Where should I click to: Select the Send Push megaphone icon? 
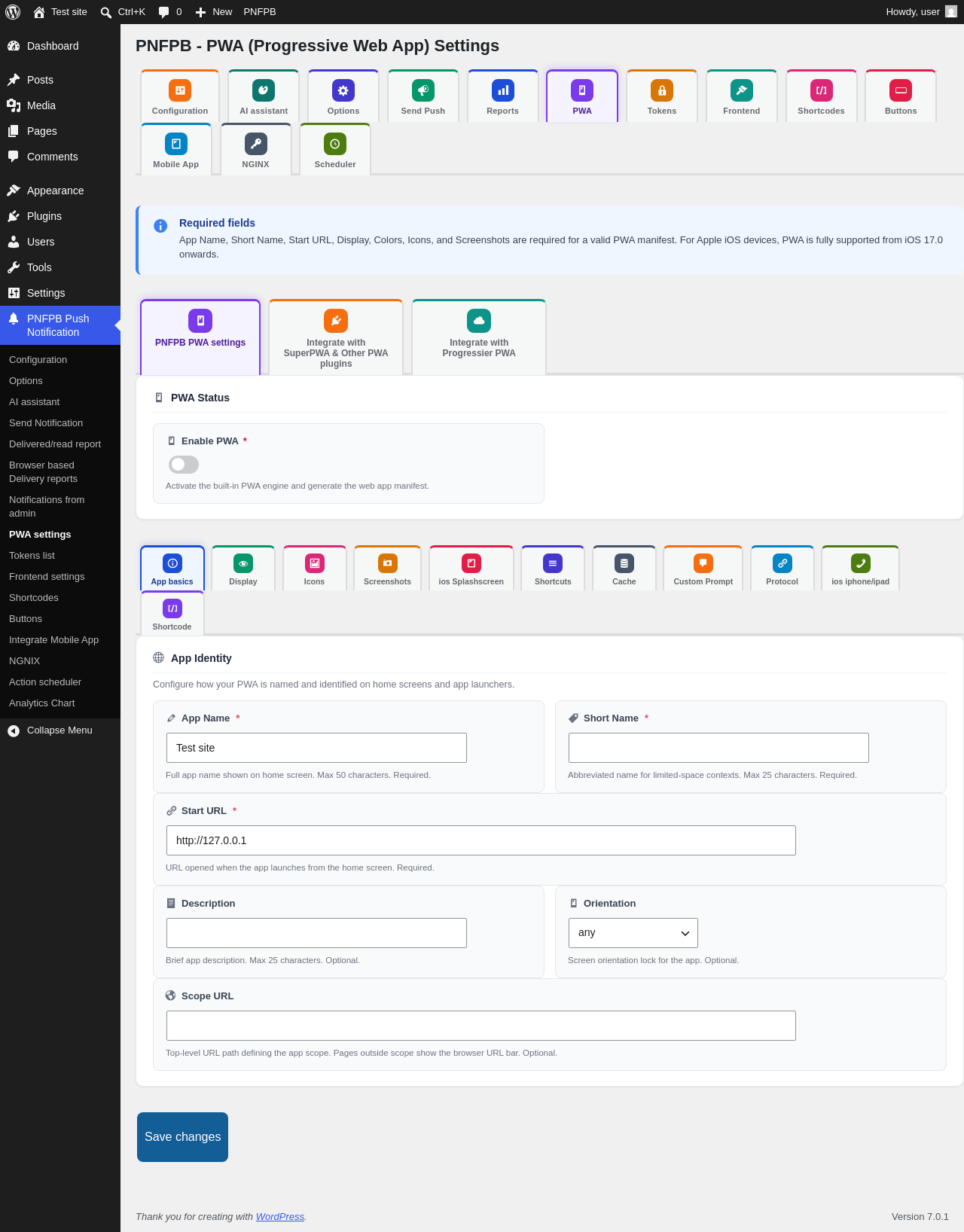tap(423, 90)
